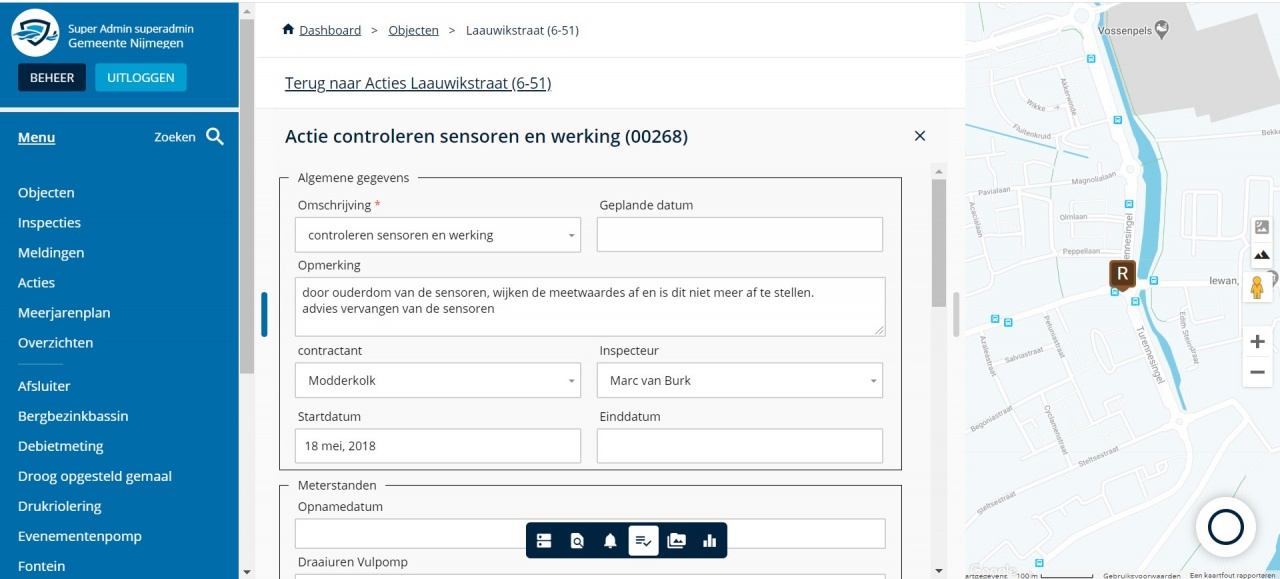Switch map to satellite imagery view
The image size is (1280, 579).
[x=1262, y=227]
